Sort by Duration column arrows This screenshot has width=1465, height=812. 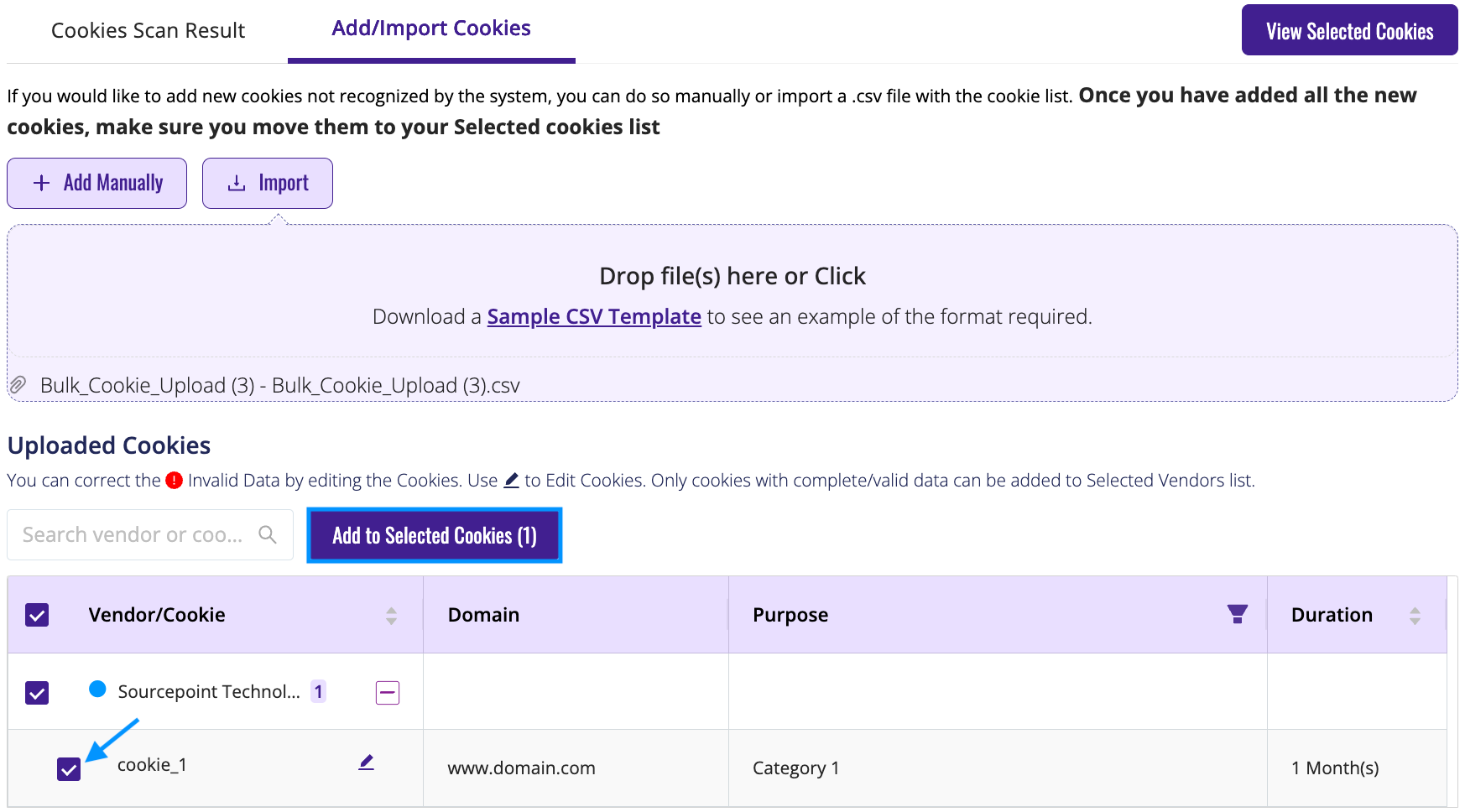[x=1415, y=616]
